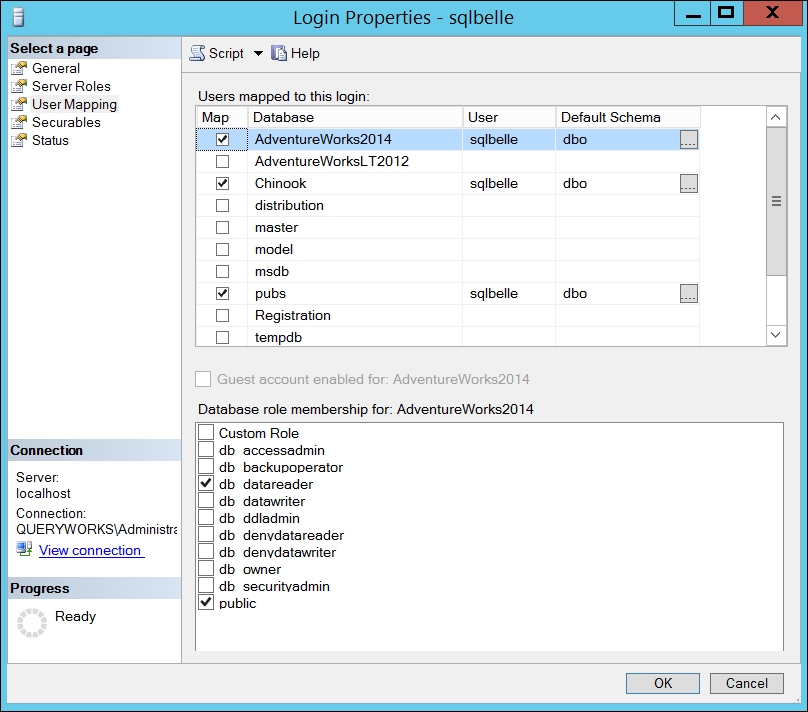Click the sqlbelle user cell for AdventureWorks2014

(509, 139)
